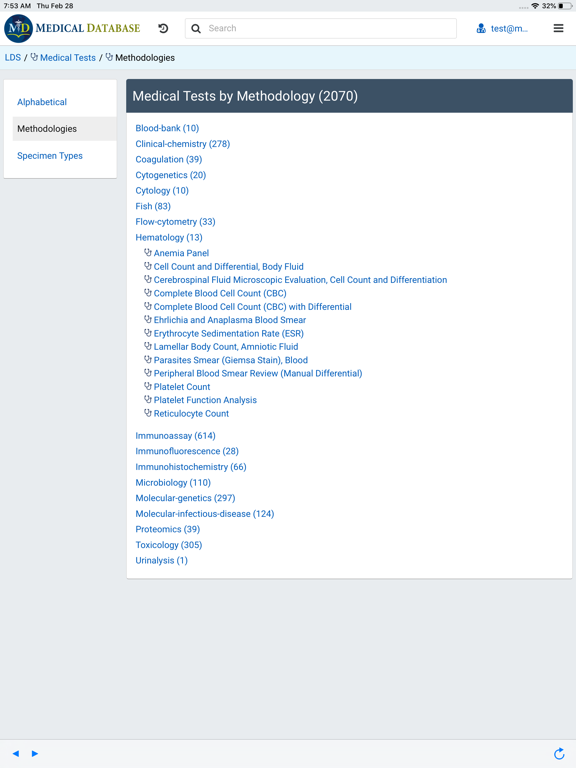
Task: Expand Microbiology (110) category
Action: [x=173, y=482]
